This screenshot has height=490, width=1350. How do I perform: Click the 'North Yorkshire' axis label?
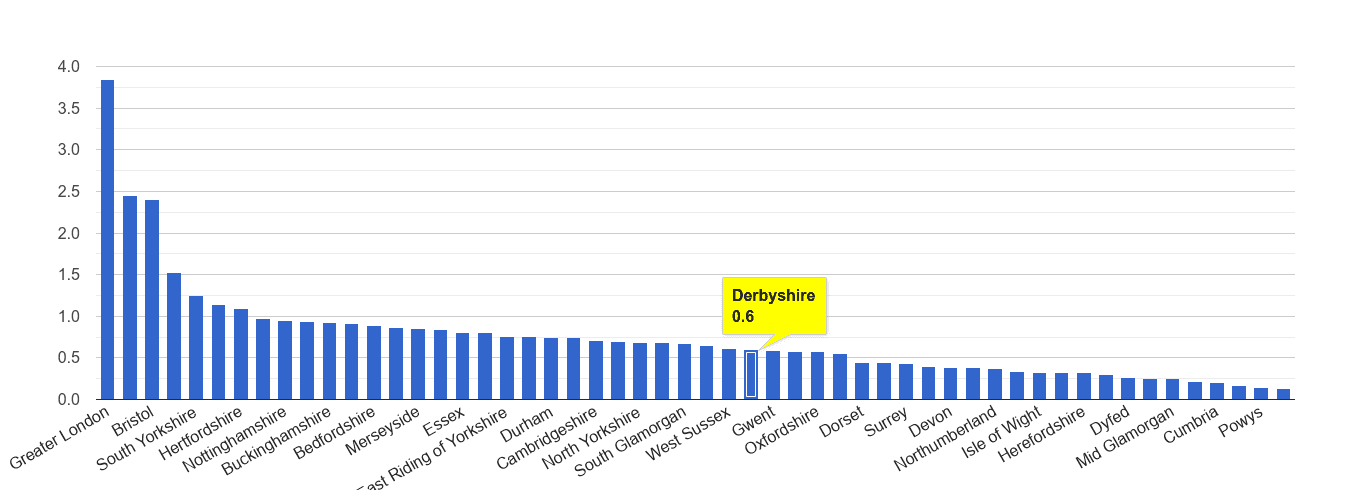pyautogui.click(x=592, y=440)
